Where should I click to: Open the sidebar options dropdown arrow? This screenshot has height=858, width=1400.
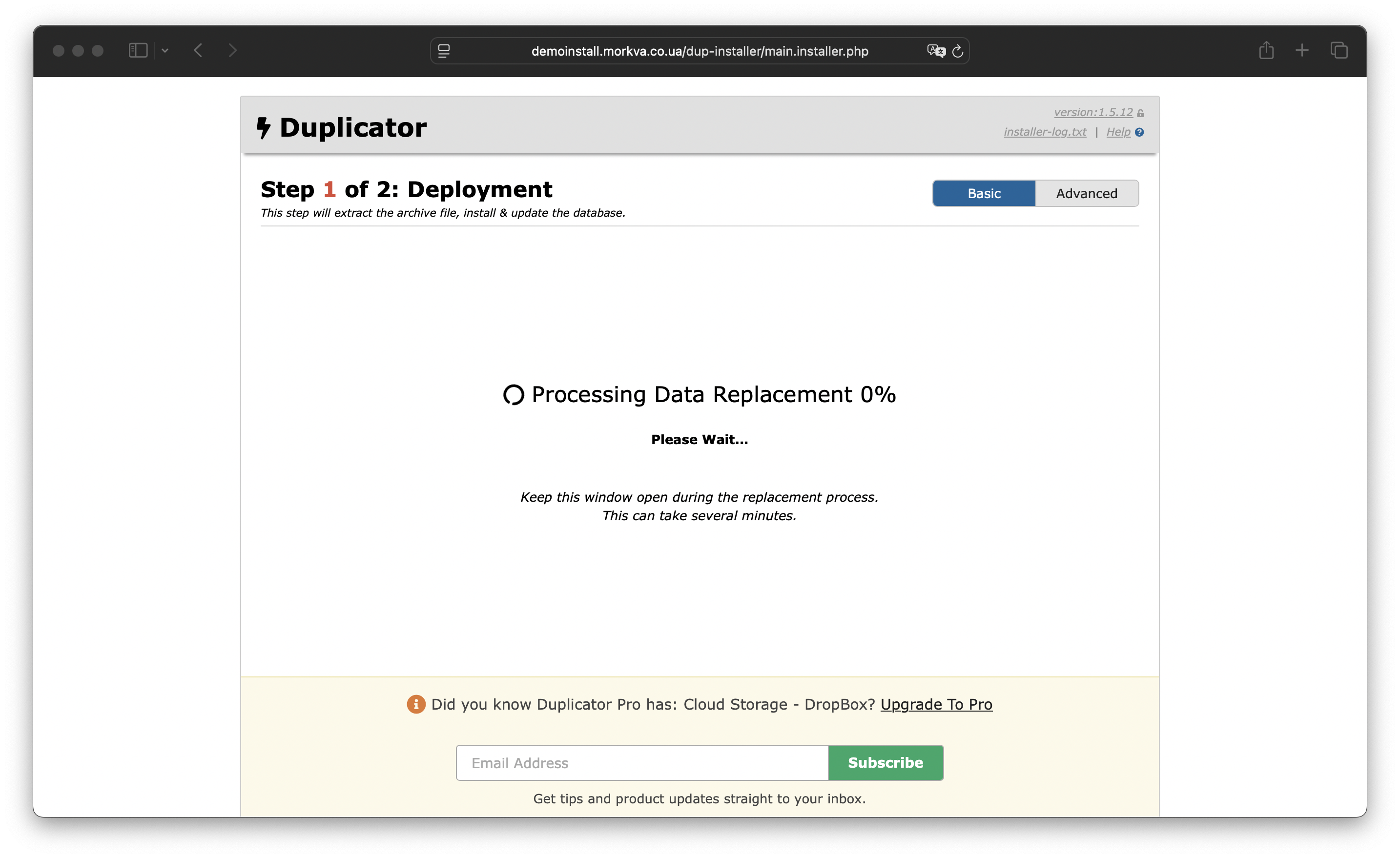[165, 51]
